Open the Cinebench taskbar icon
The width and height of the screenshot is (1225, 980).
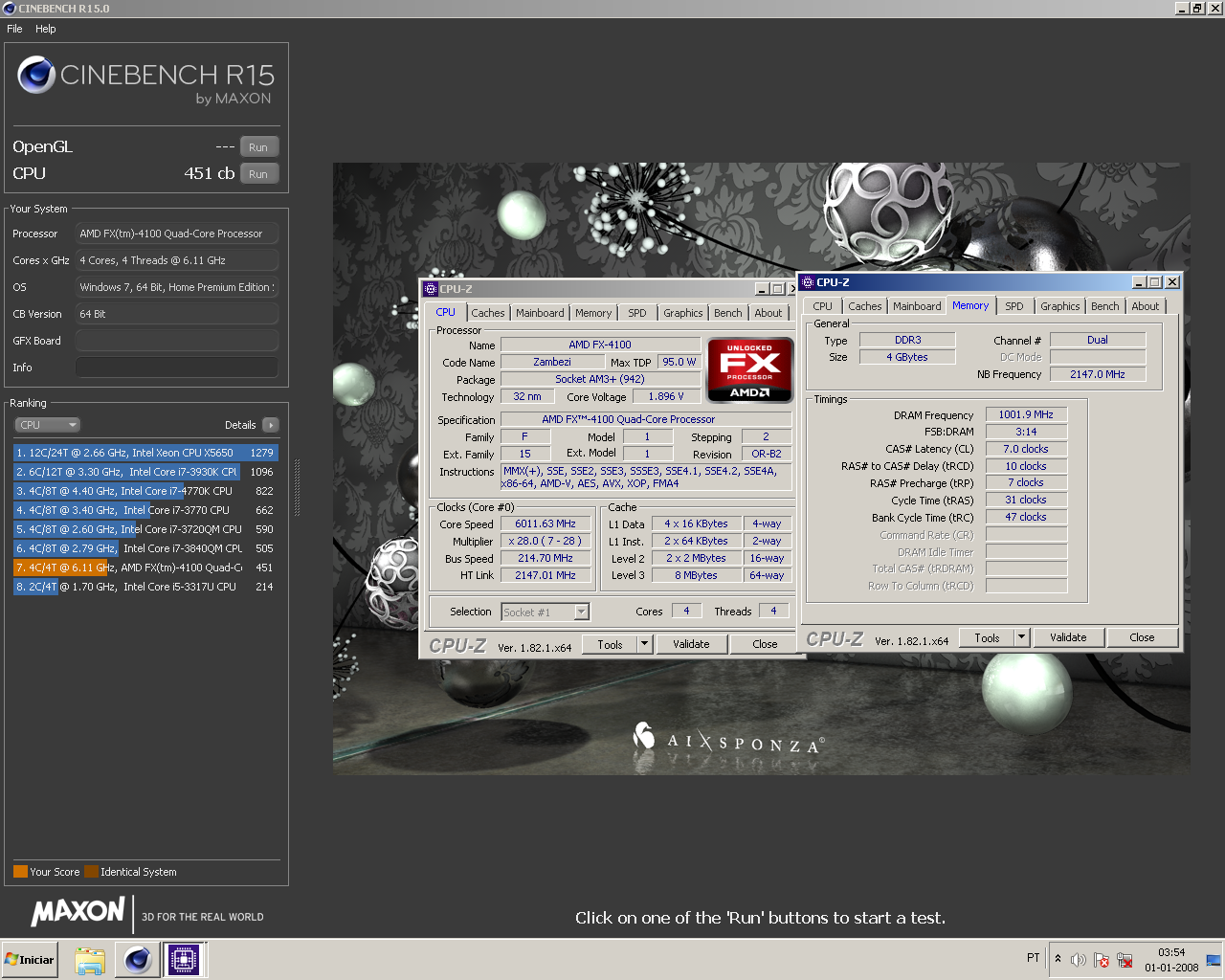point(138,959)
